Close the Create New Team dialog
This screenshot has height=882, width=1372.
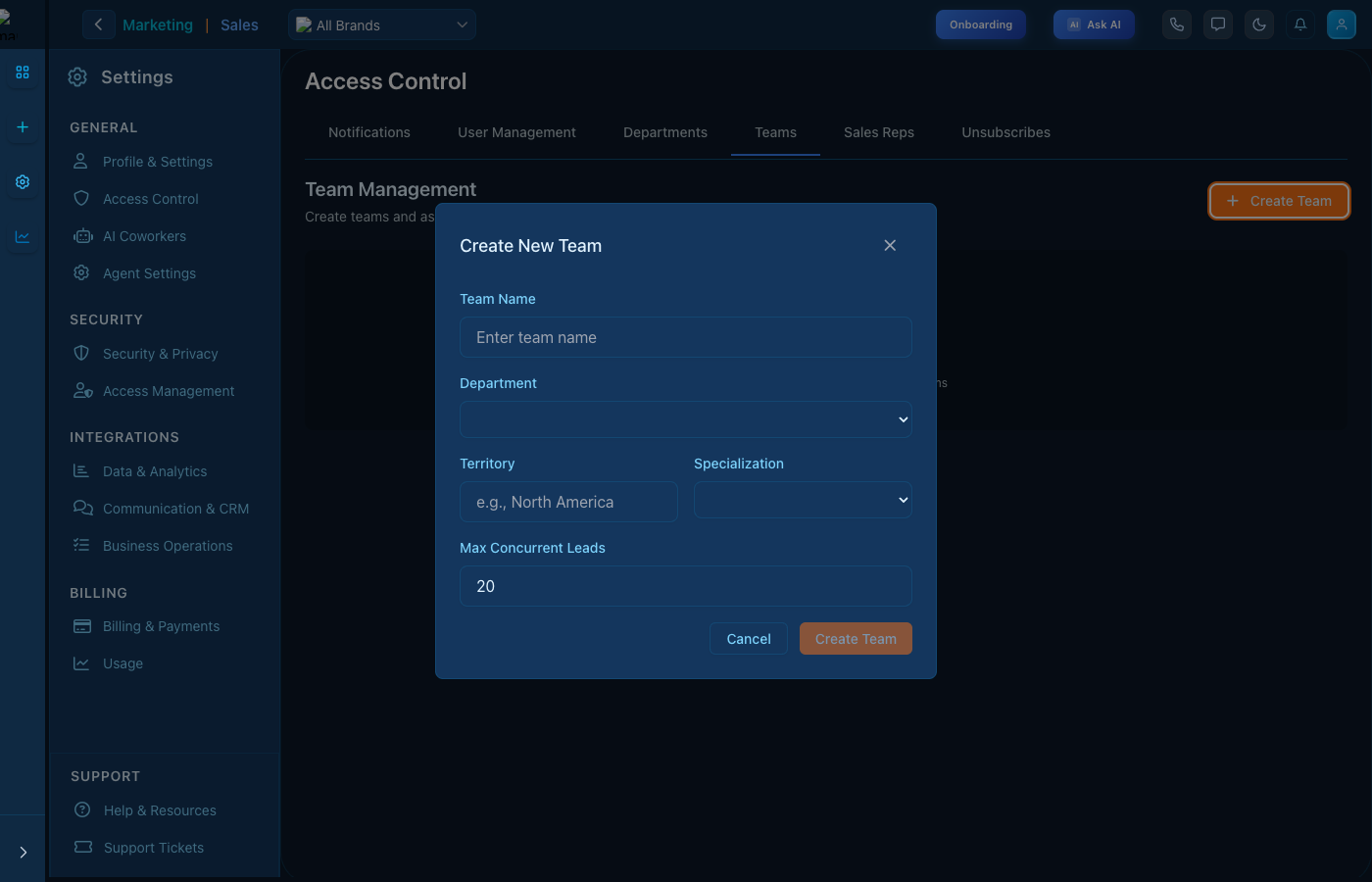(890, 245)
